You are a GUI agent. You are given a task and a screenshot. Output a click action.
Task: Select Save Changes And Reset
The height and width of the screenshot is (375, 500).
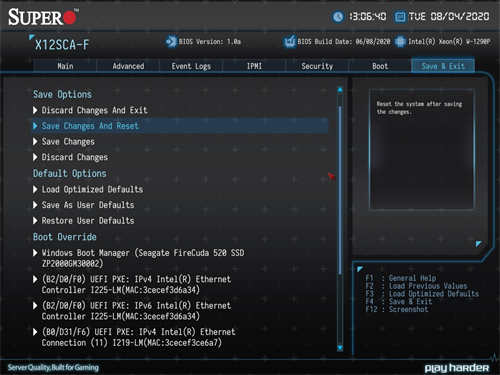[x=180, y=126]
